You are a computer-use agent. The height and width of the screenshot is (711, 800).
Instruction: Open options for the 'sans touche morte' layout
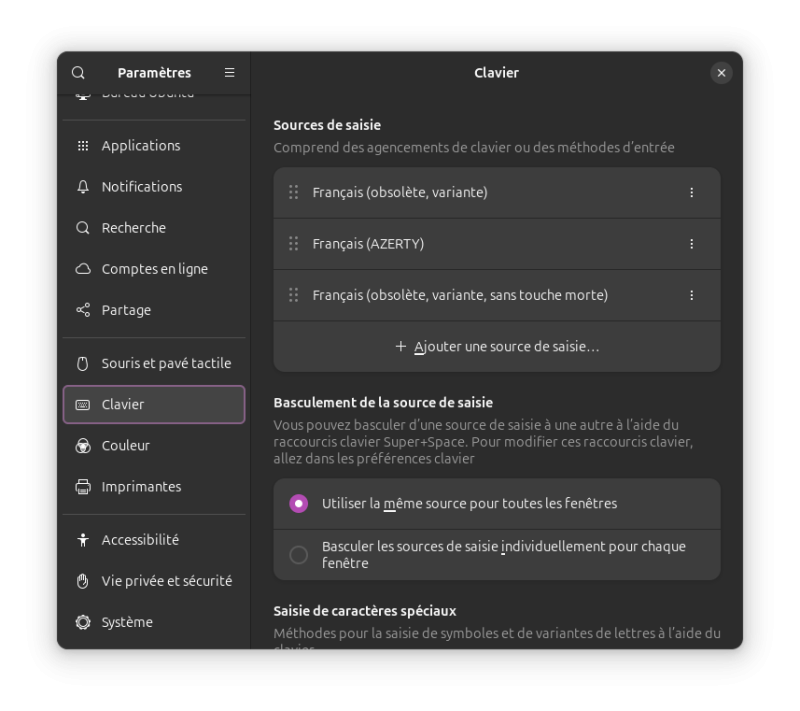(691, 295)
